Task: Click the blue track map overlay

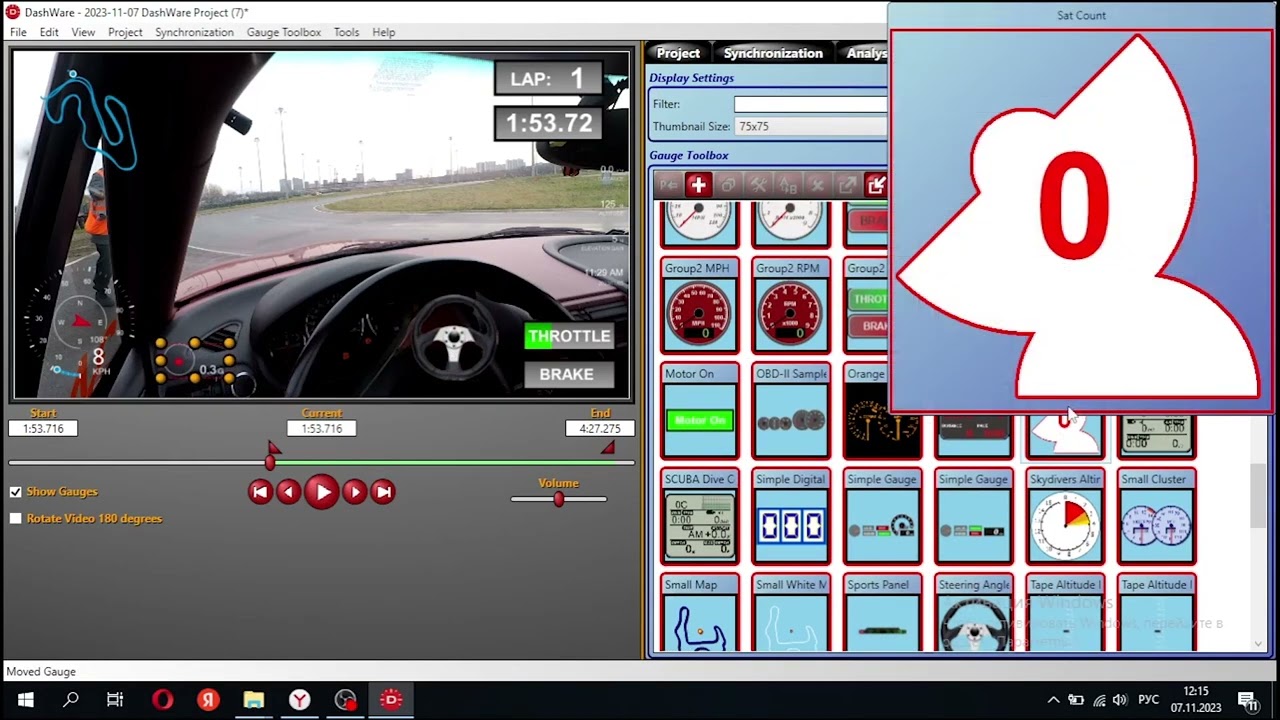Action: [92, 118]
